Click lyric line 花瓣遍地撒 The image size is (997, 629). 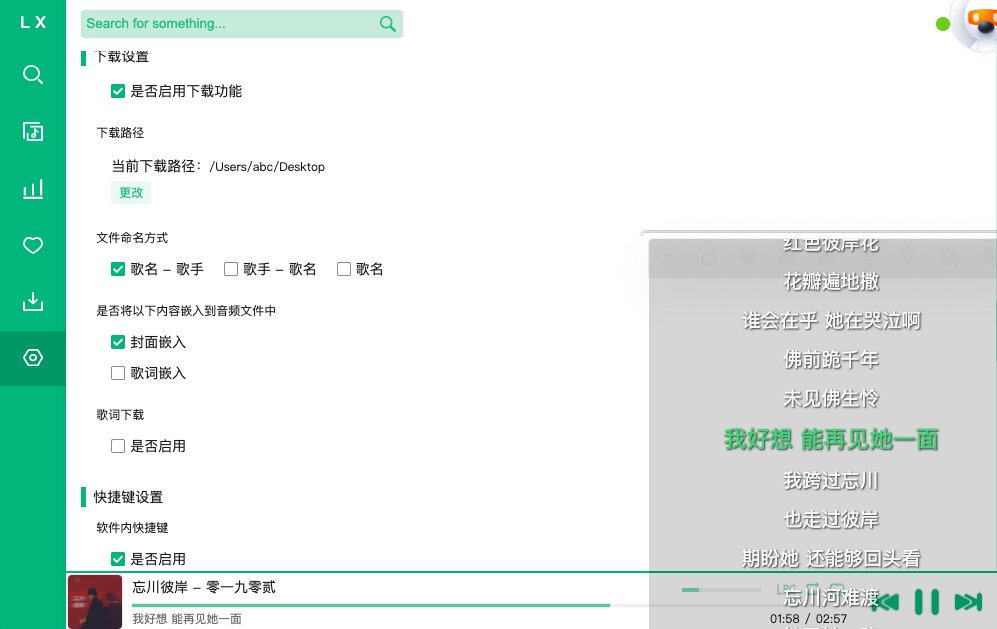coord(831,281)
